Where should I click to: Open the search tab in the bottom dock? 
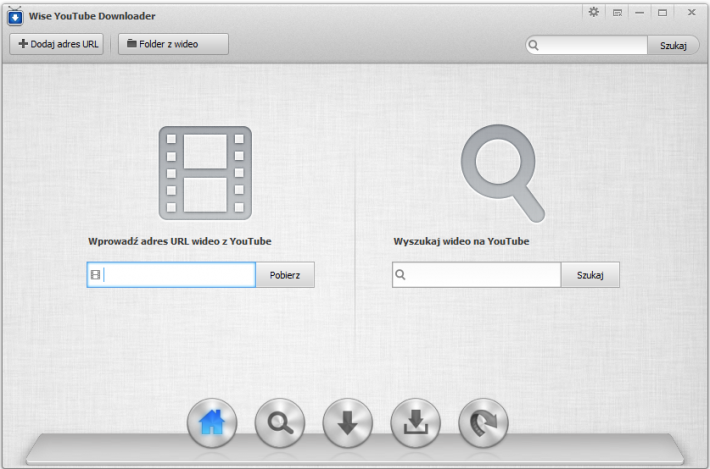click(x=280, y=423)
